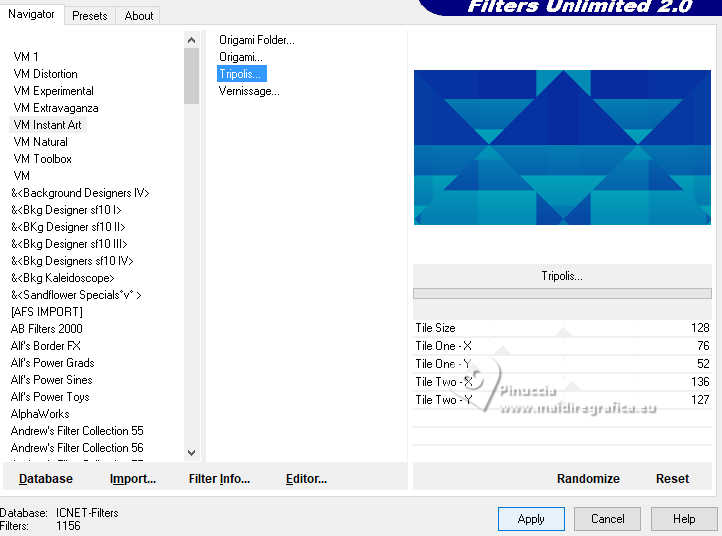Choose the Origami Folder... filter
Image resolution: width=722 pixels, height=536 pixels.
256,40
